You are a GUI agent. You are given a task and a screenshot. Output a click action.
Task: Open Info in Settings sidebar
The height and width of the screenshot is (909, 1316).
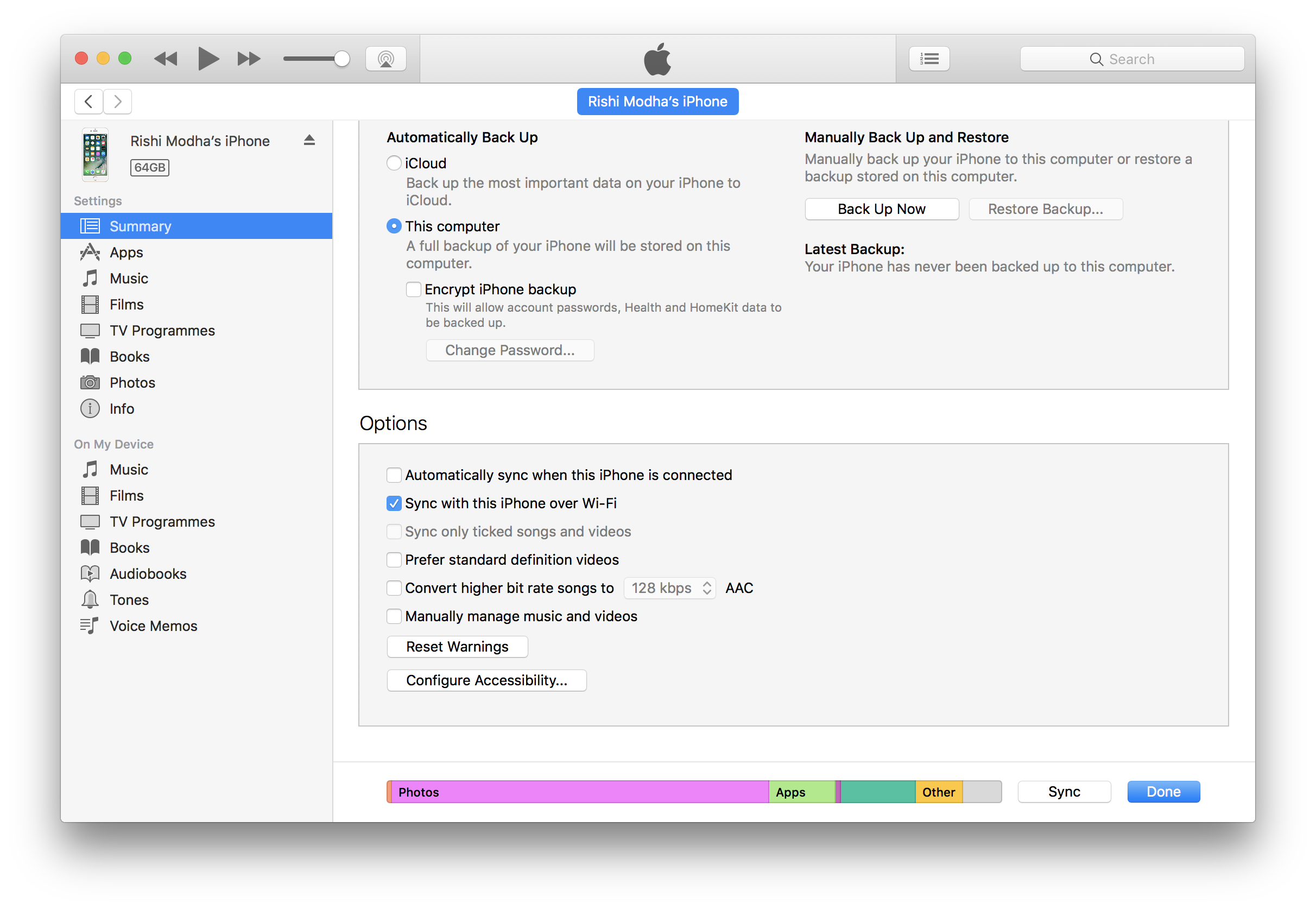tap(197, 409)
